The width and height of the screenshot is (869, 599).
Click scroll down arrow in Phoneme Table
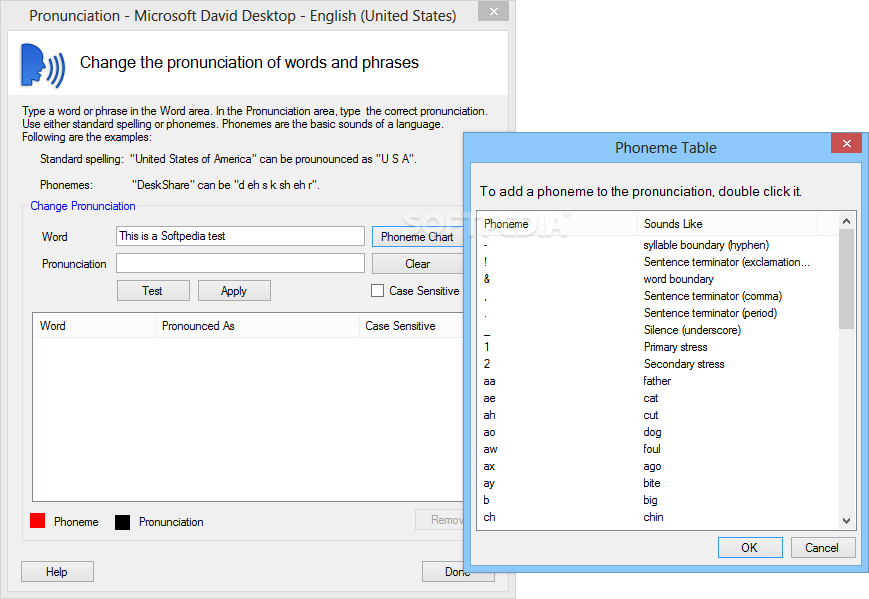pos(846,520)
